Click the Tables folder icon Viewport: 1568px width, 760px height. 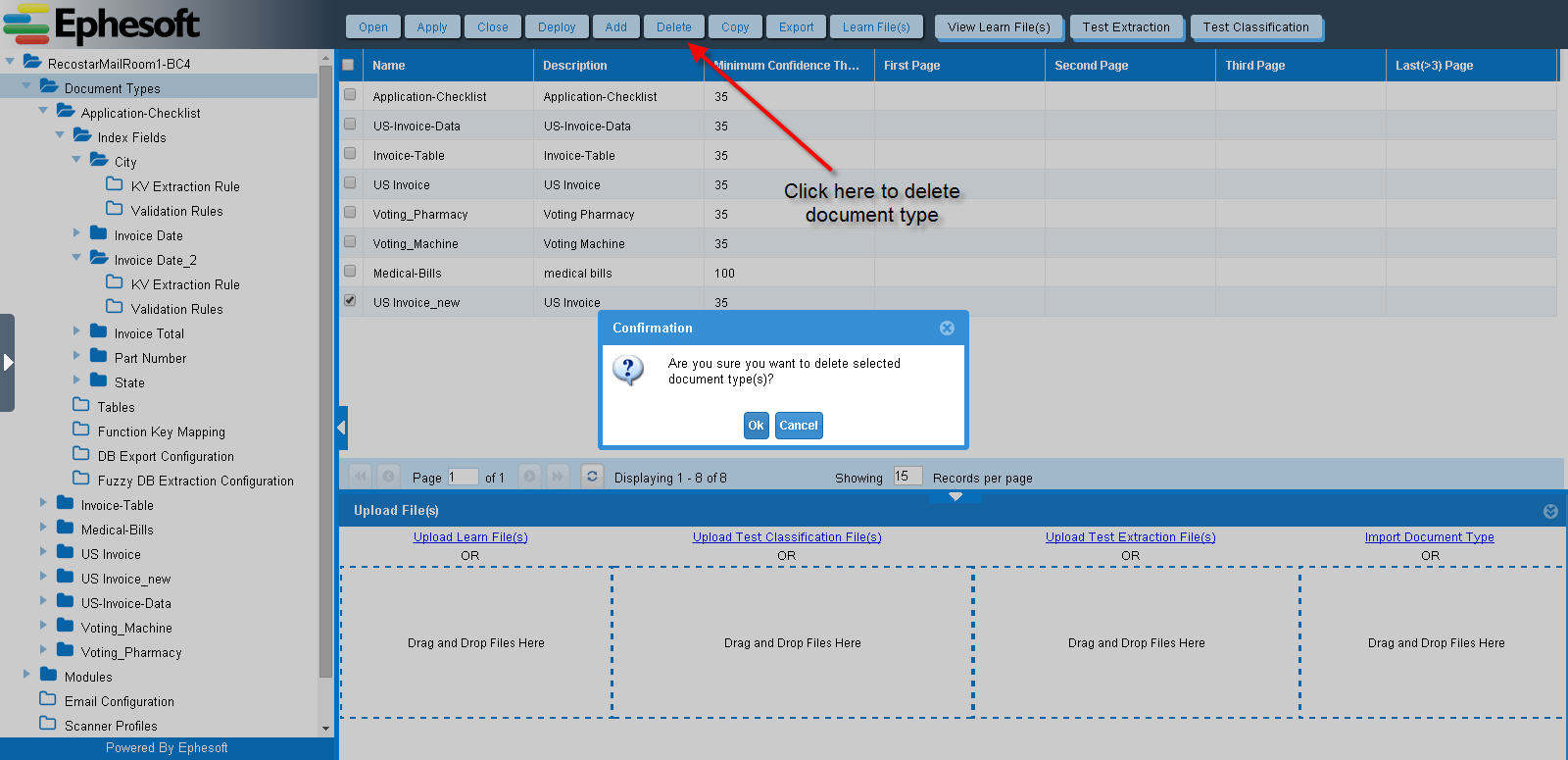81,406
